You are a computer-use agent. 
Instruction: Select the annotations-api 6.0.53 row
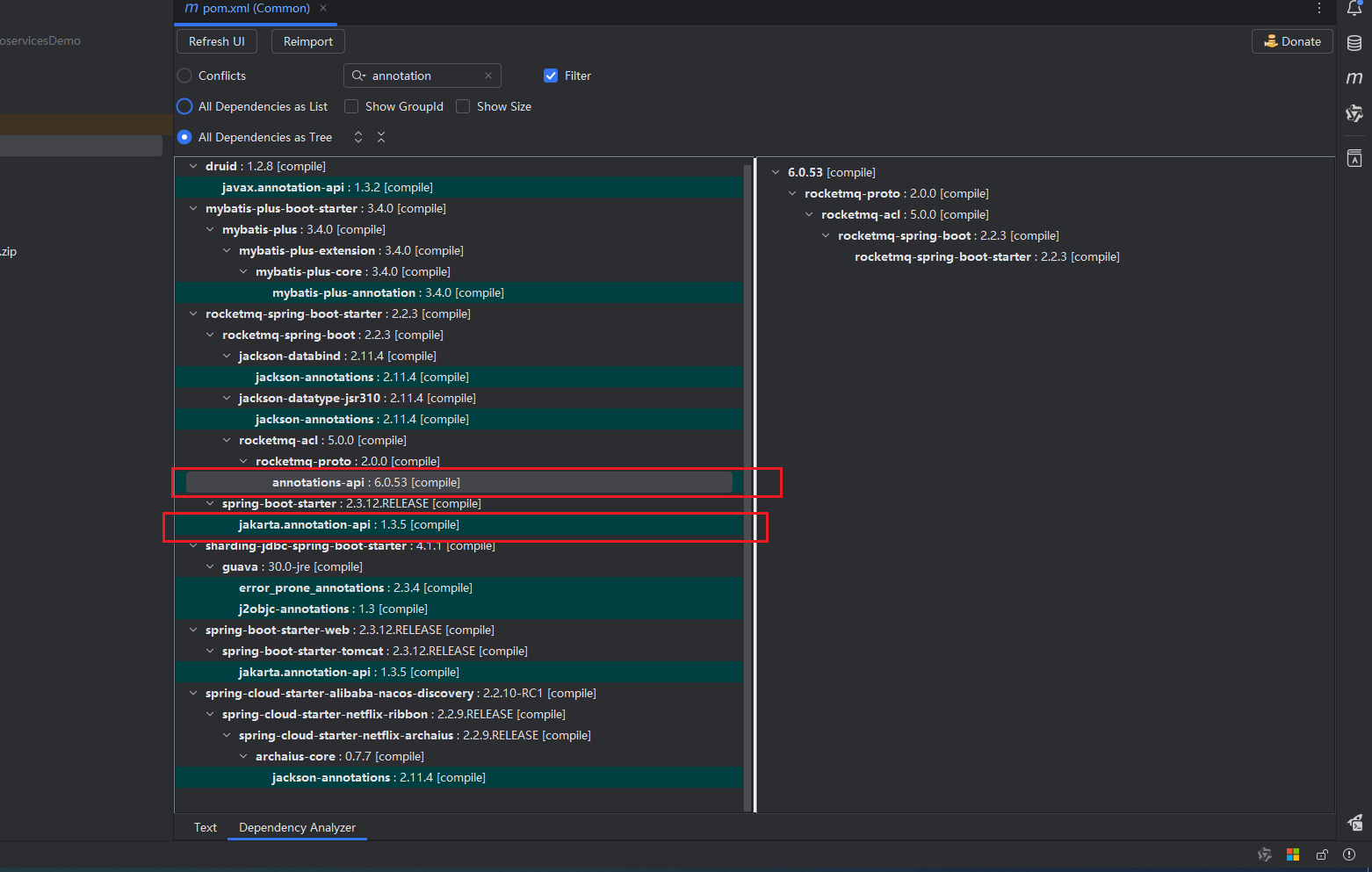point(459,482)
